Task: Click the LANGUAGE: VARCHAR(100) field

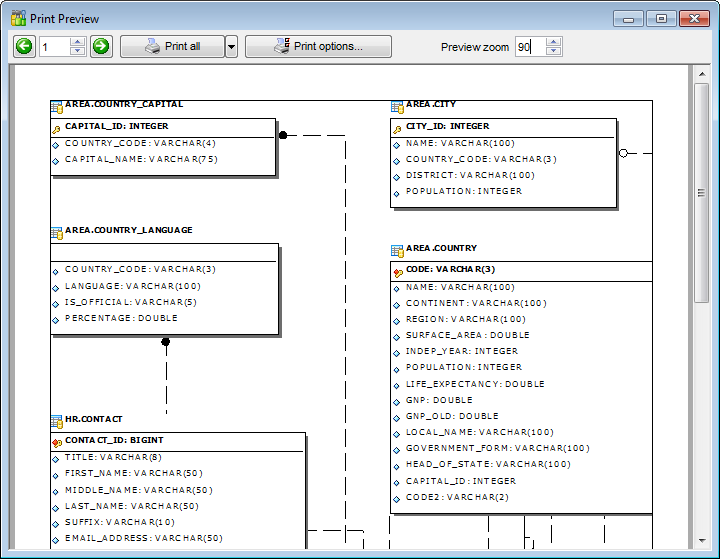Action: point(133,286)
